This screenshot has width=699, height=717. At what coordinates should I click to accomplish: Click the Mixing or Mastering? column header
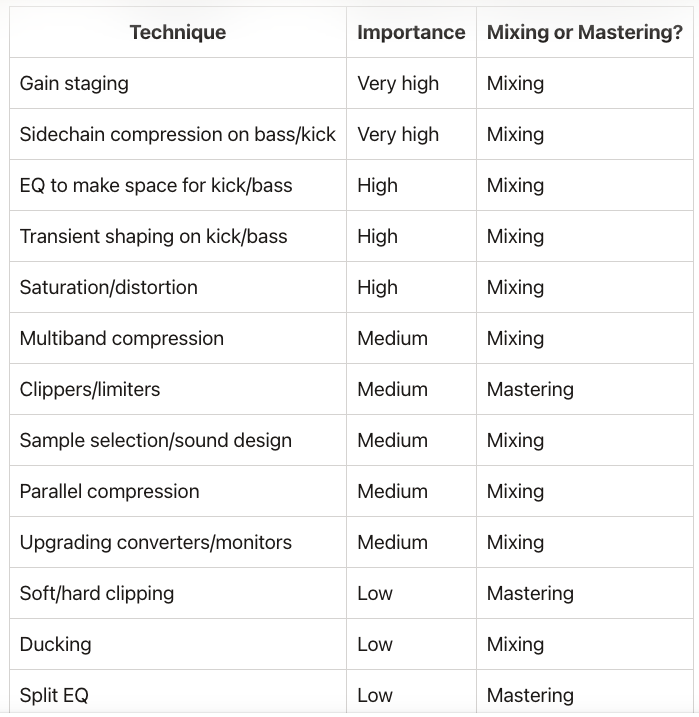tap(585, 32)
